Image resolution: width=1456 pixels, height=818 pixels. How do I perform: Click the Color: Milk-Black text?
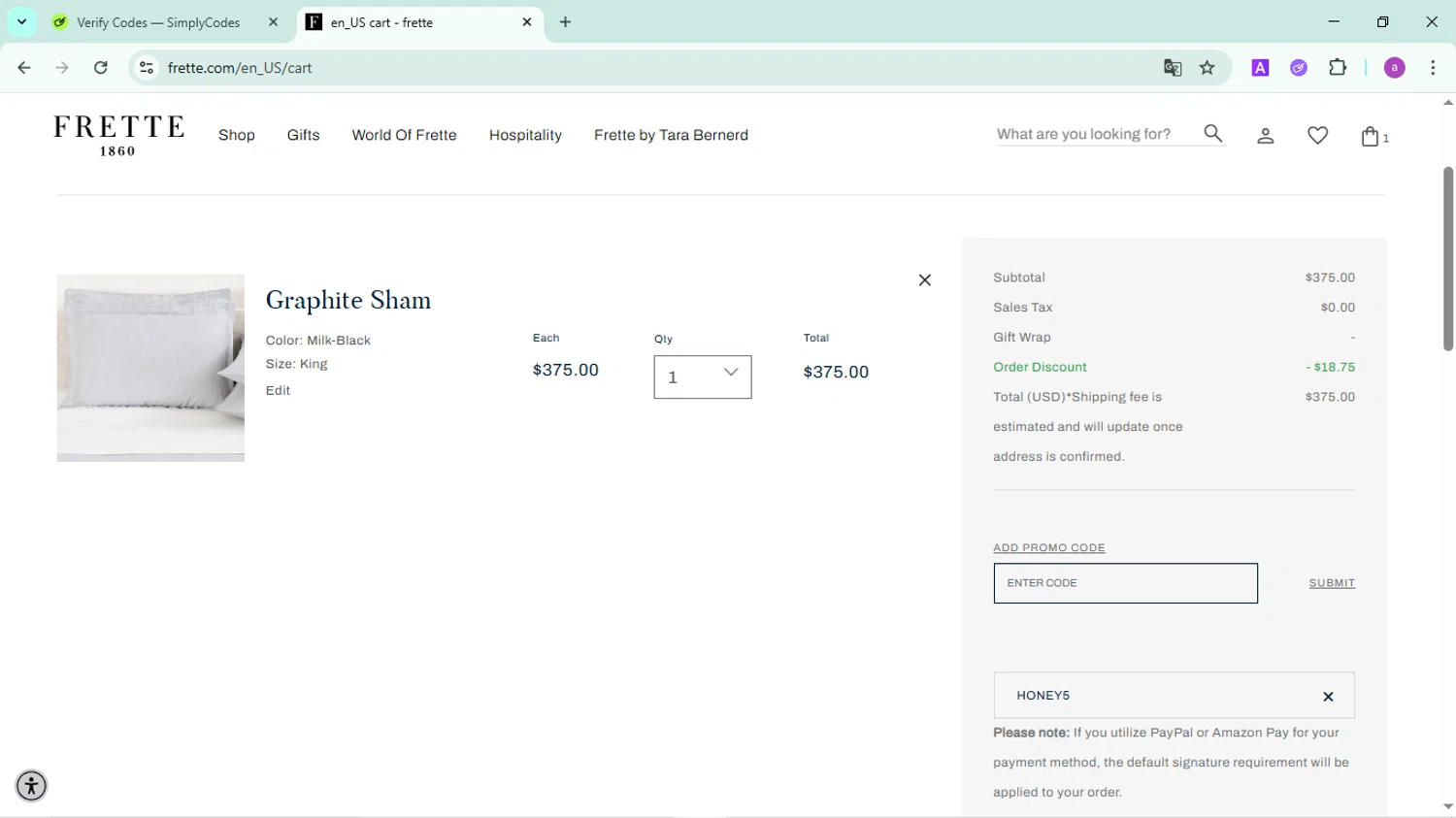tap(318, 341)
